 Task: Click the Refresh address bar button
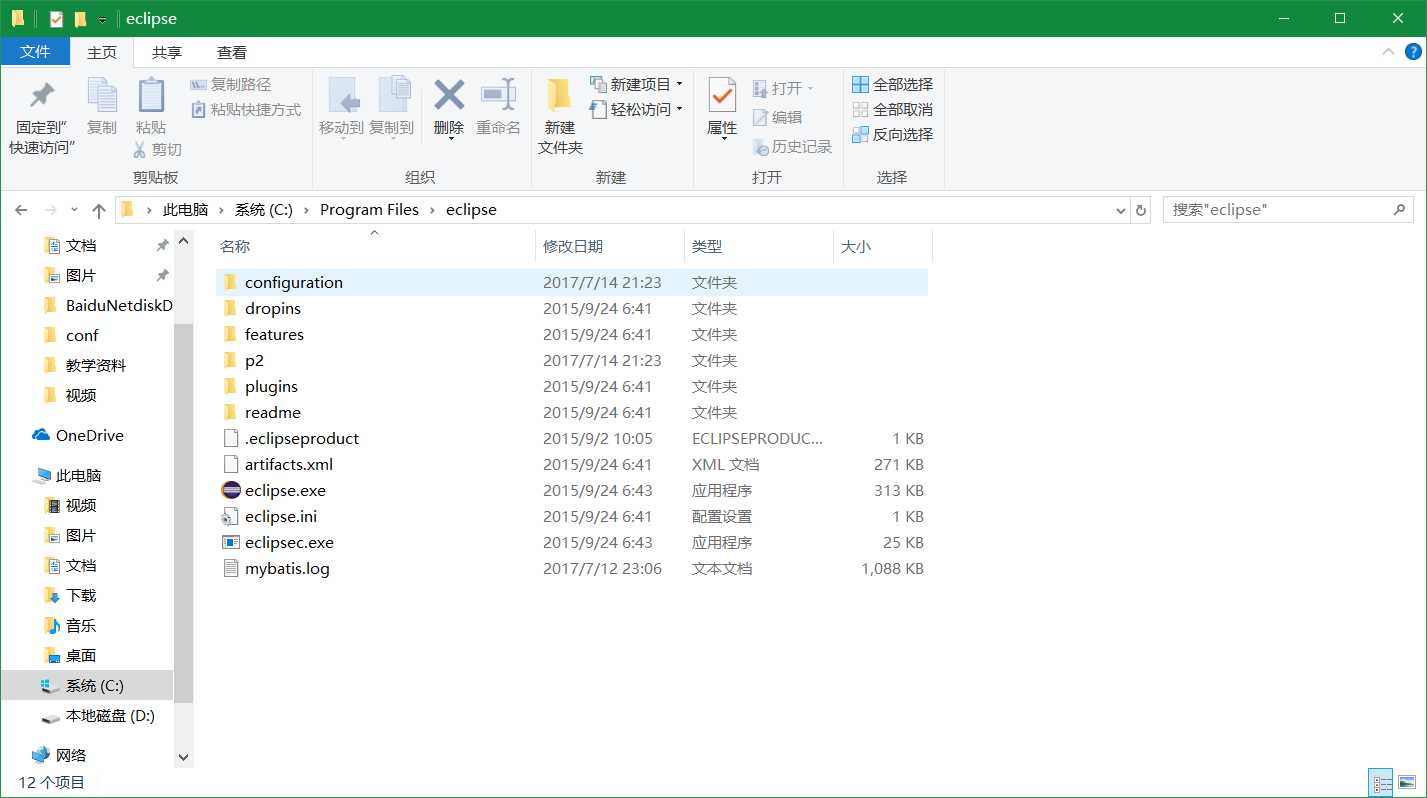[1141, 210]
